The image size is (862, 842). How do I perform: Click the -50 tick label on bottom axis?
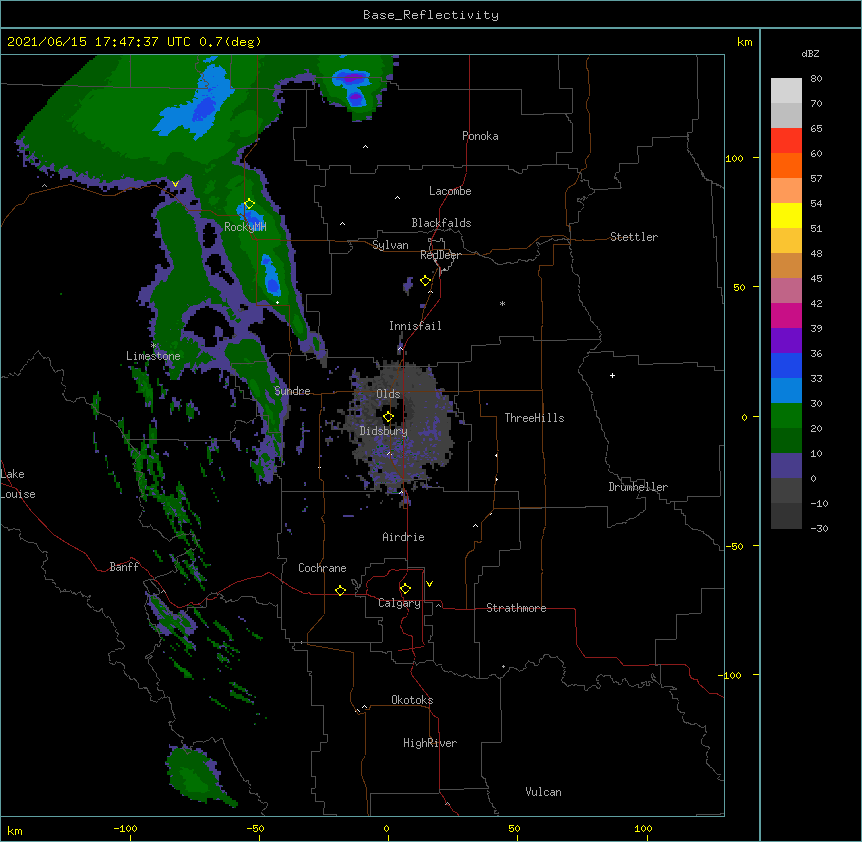tap(255, 828)
